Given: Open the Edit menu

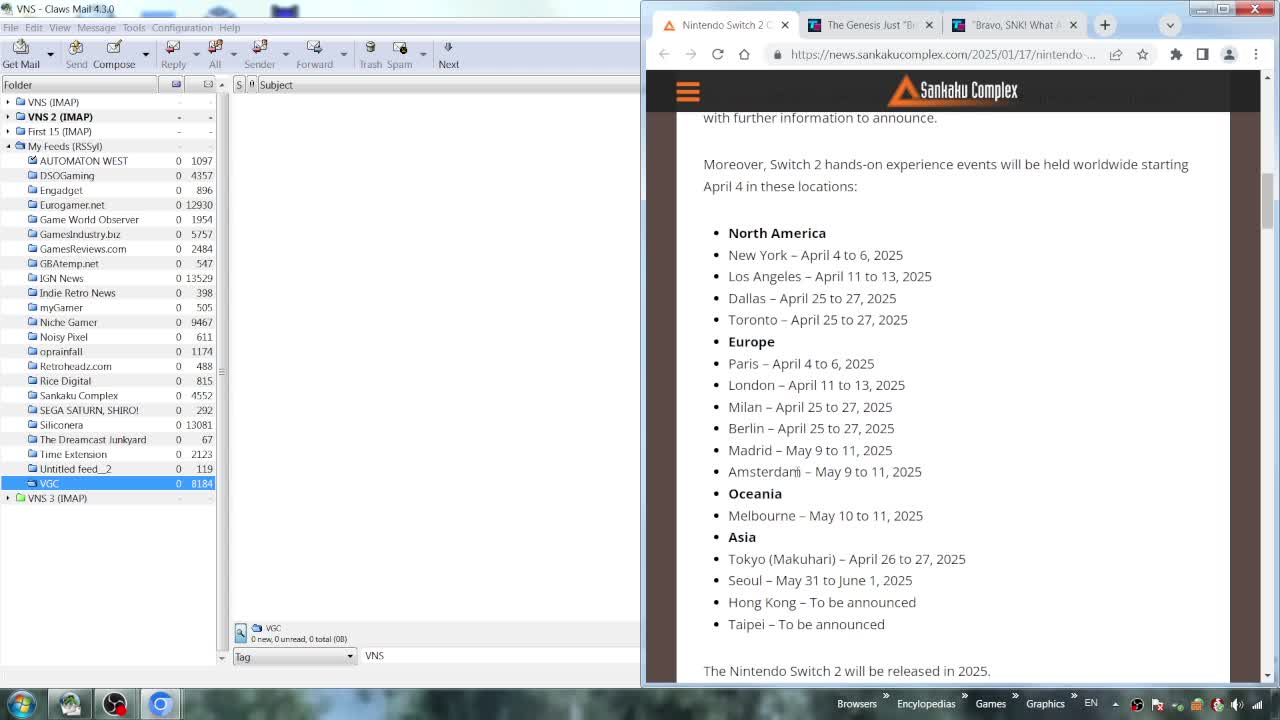Looking at the screenshot, I should tap(34, 28).
